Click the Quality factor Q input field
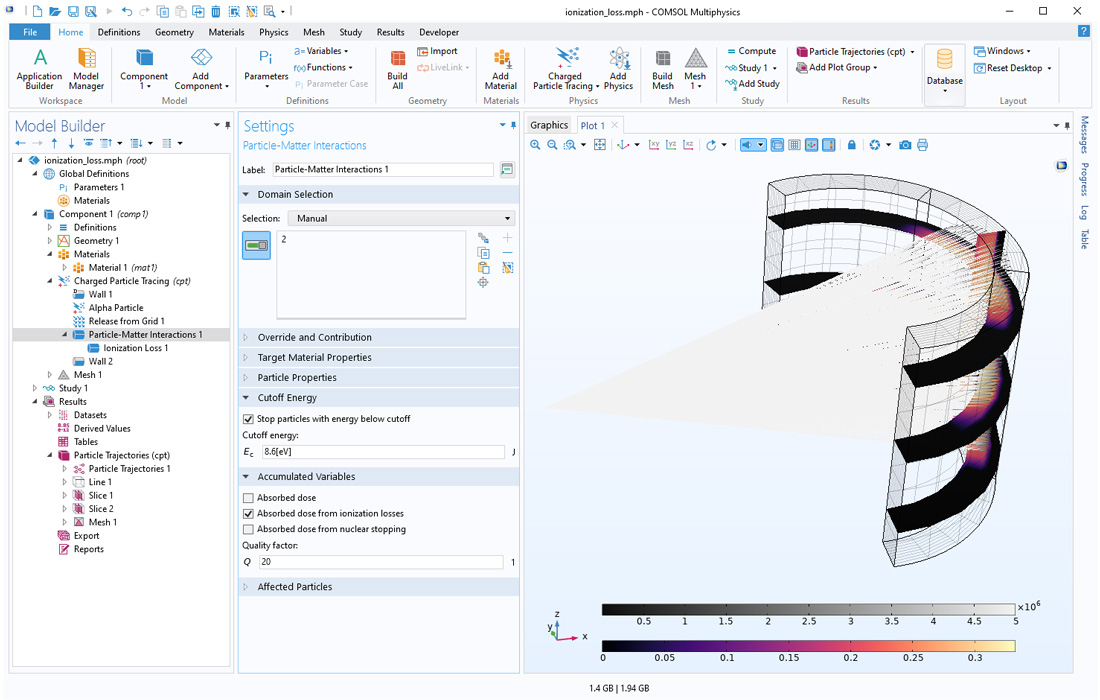Screen dimensions: 1100x700 (380, 562)
